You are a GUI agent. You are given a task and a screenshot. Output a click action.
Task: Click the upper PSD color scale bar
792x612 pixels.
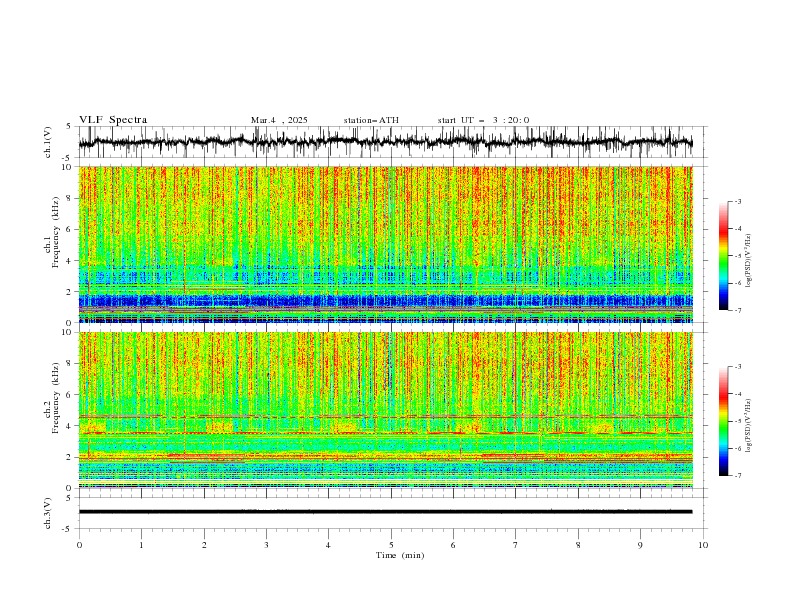coord(723,256)
